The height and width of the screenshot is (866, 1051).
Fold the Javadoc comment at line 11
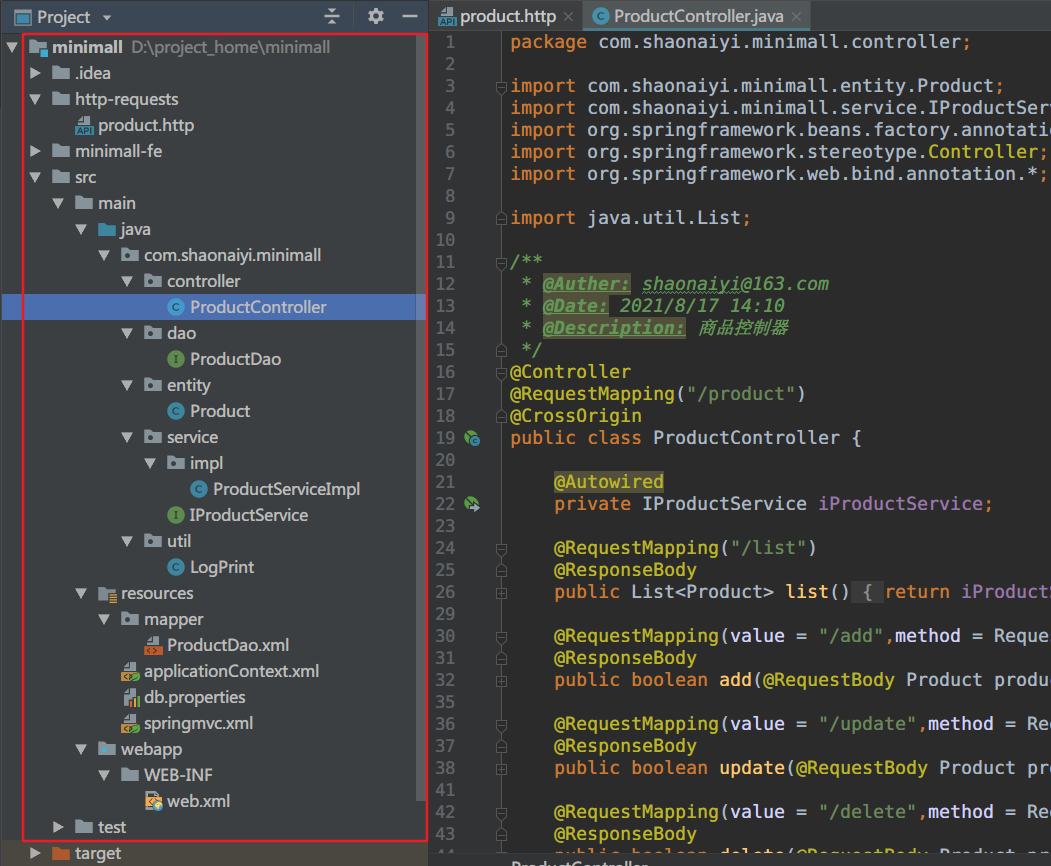pyautogui.click(x=501, y=263)
